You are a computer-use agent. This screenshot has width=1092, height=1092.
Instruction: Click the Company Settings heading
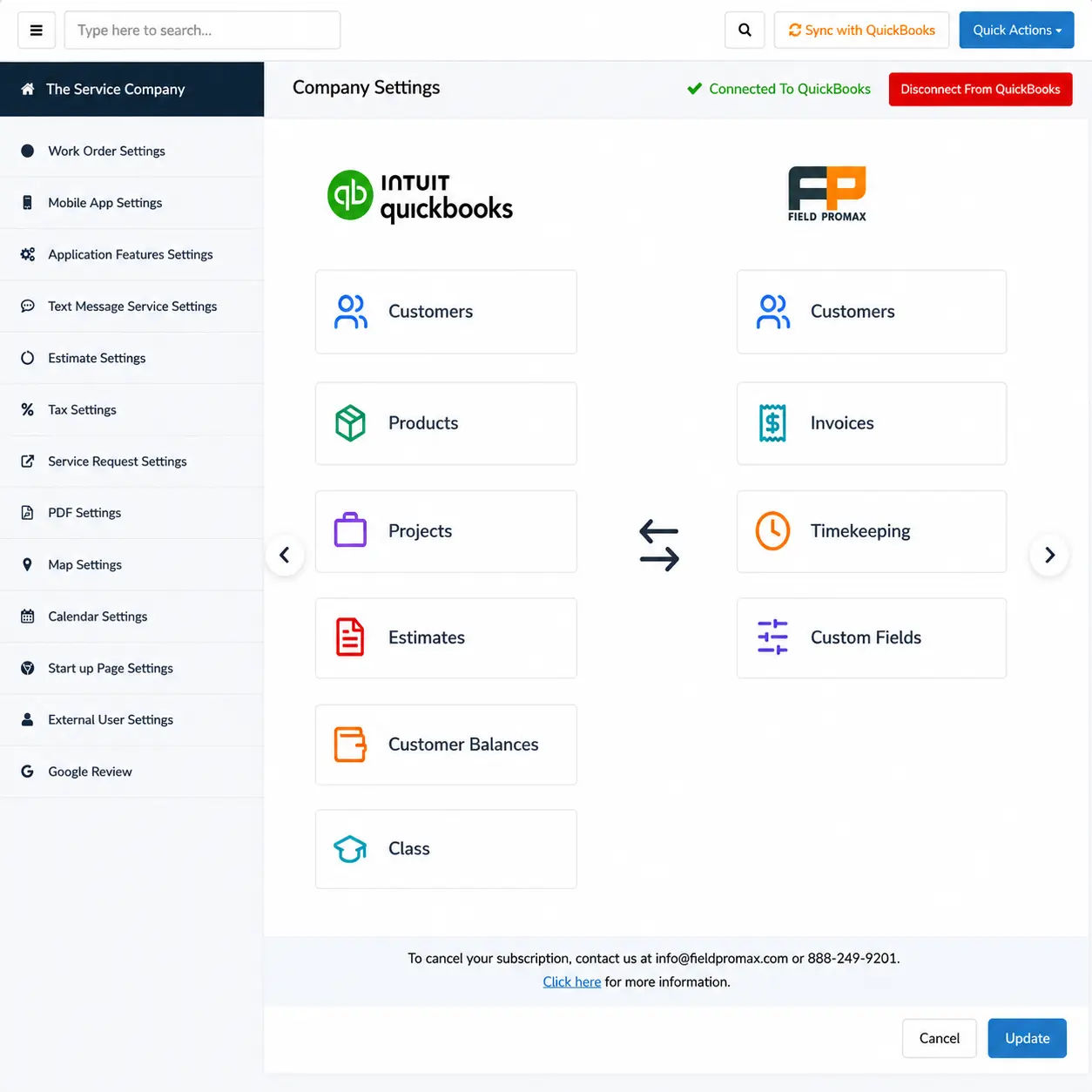(366, 87)
